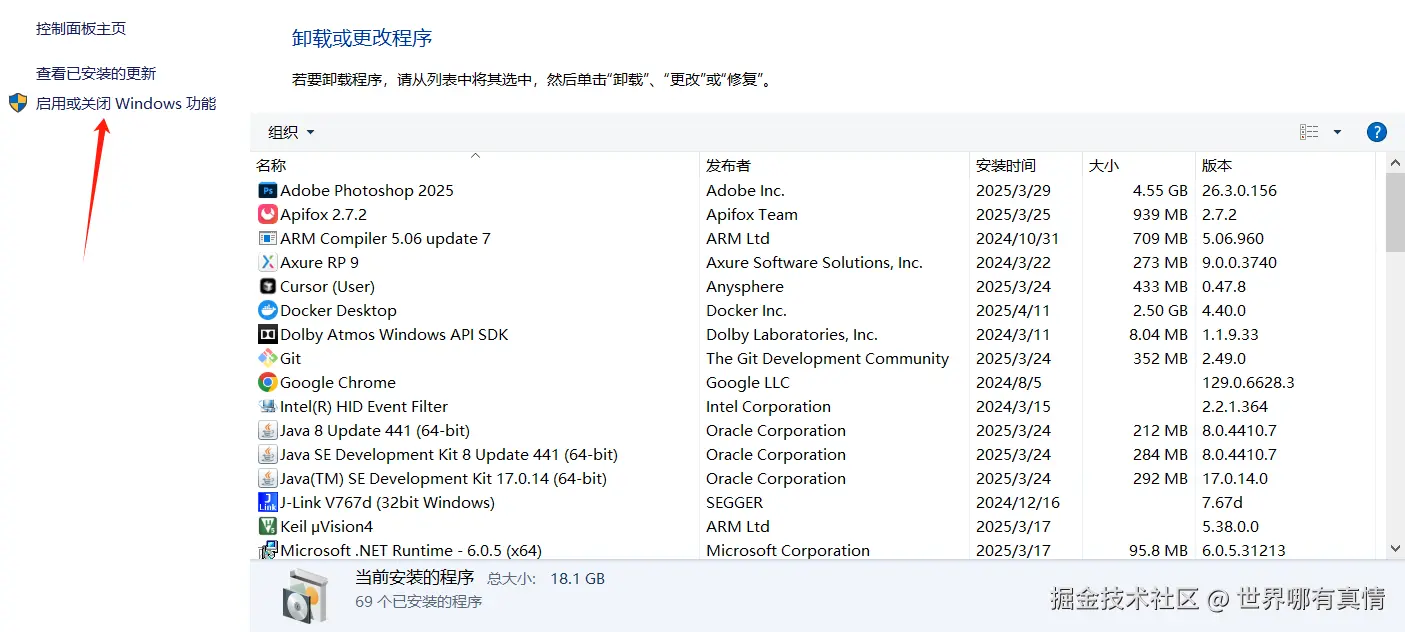Click the Docker Desktop whale icon
The height and width of the screenshot is (632, 1405).
tap(267, 310)
